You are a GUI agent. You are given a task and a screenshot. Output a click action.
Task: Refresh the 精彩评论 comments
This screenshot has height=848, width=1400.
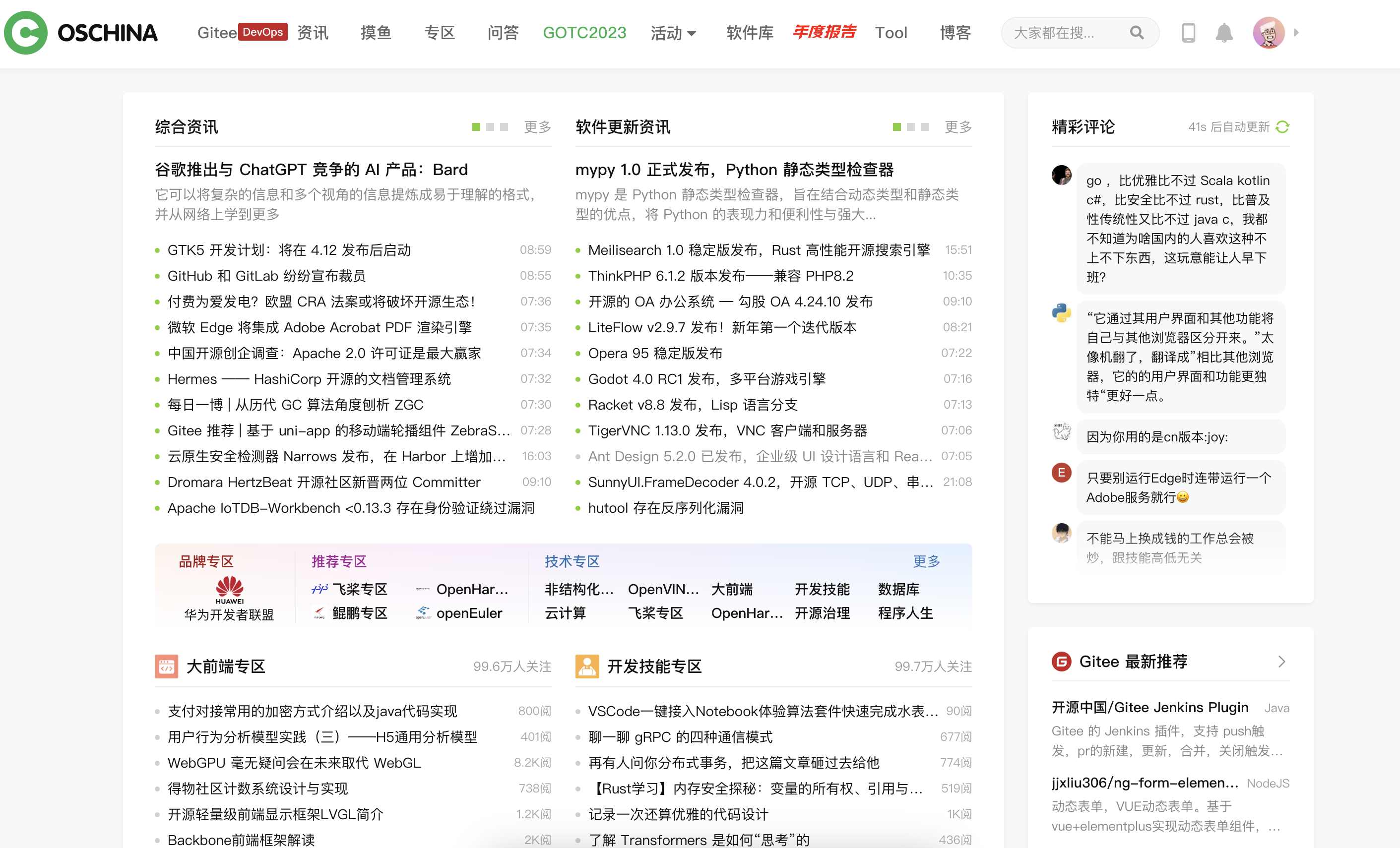[1282, 126]
